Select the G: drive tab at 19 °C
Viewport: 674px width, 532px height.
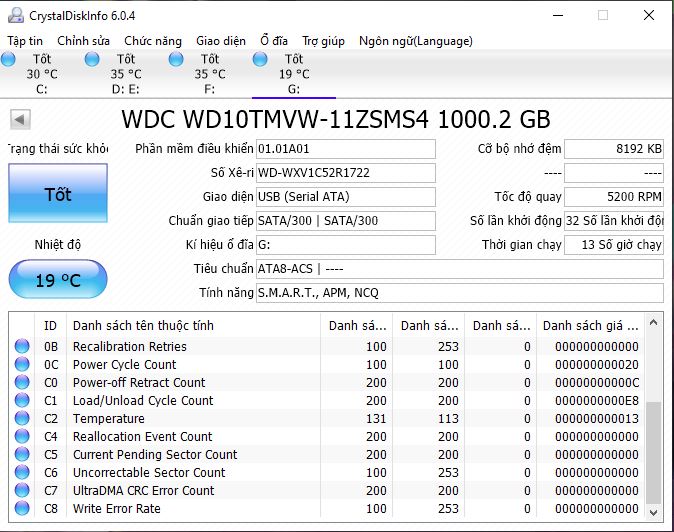pos(294,74)
